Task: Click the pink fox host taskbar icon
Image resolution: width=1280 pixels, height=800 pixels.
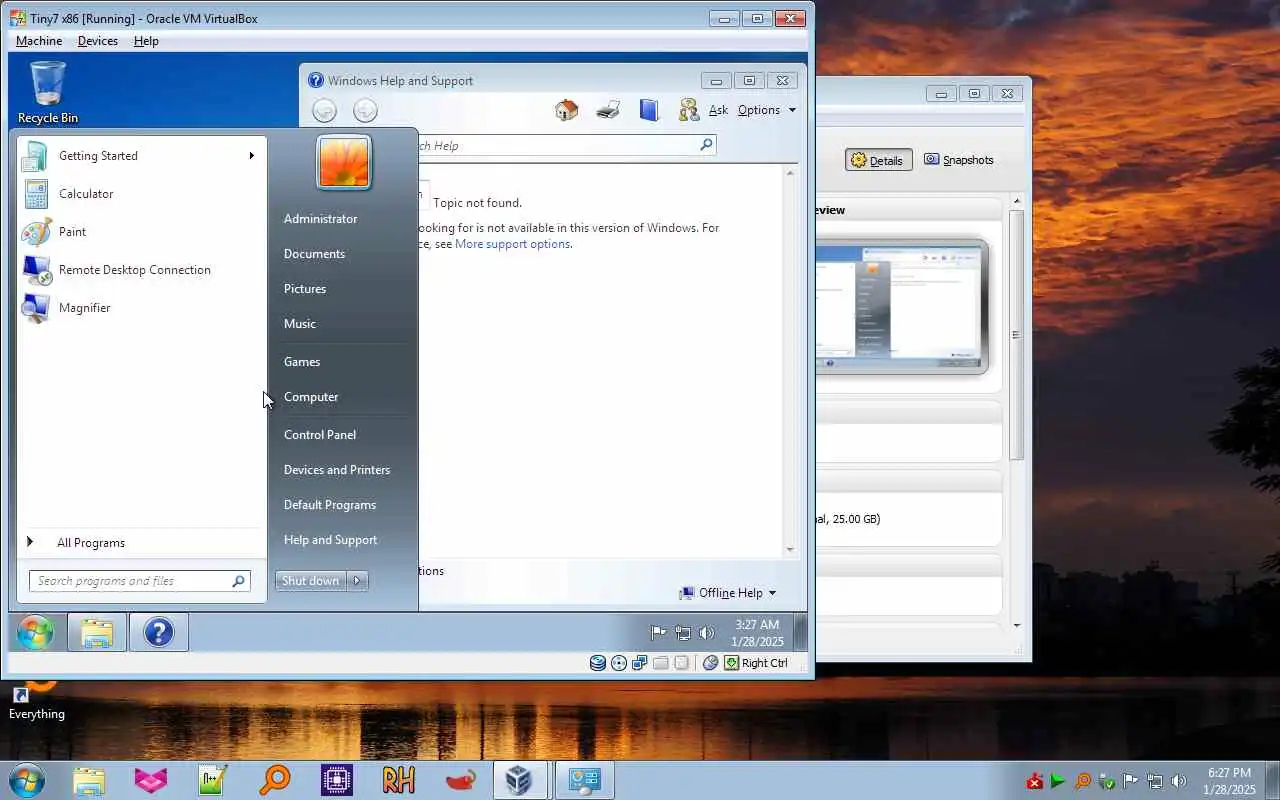Action: (150, 780)
